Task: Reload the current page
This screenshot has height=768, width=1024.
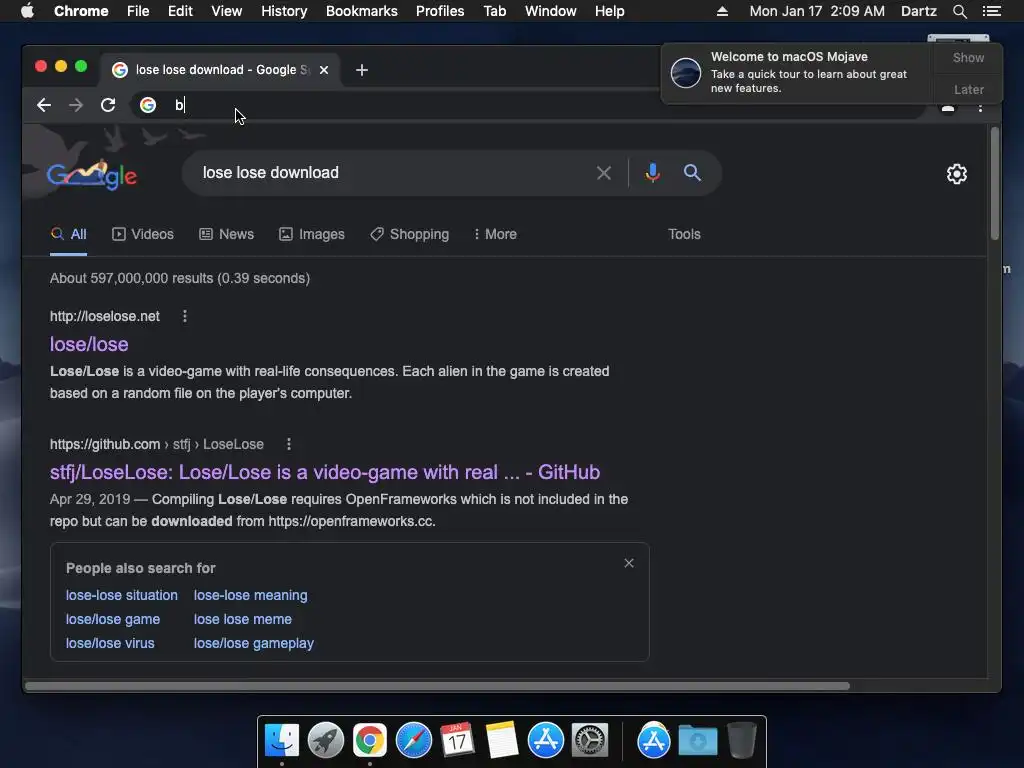Action: (x=108, y=105)
